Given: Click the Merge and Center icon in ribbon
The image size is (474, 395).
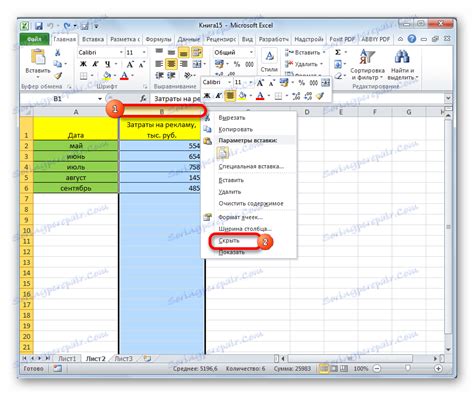Looking at the screenshot, I should 197,64.
